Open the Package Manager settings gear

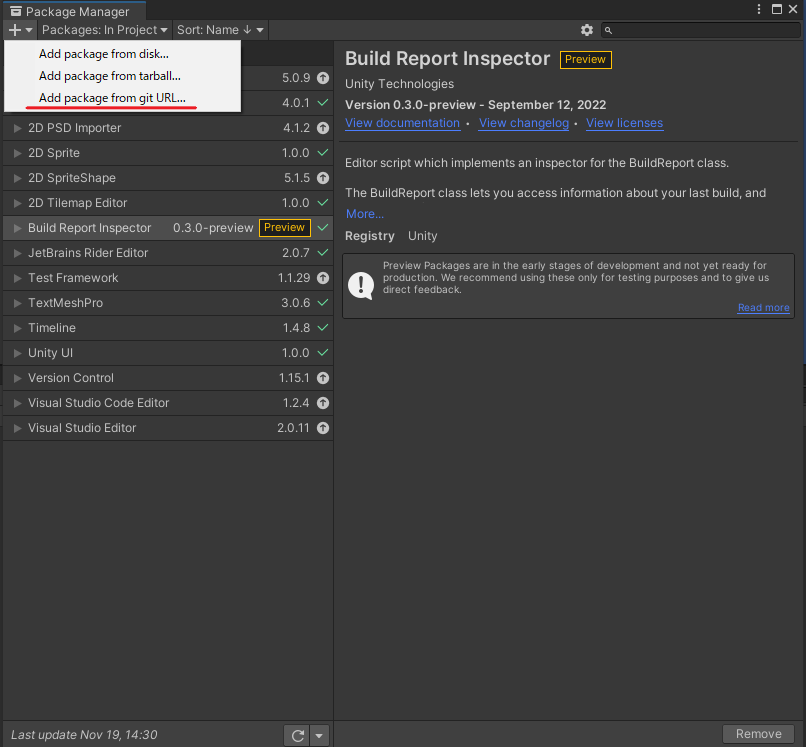587,30
